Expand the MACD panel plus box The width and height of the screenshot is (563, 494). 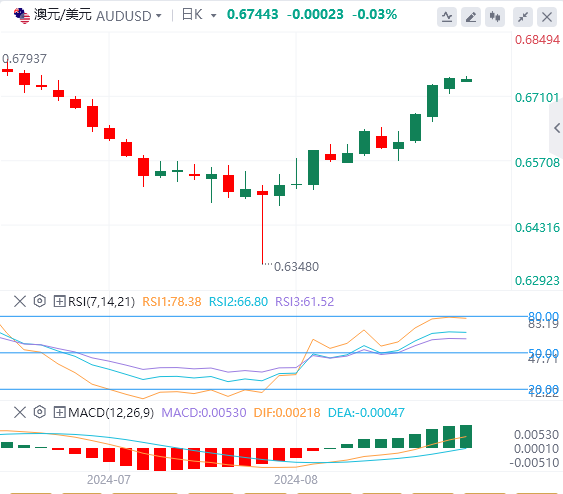[59, 412]
